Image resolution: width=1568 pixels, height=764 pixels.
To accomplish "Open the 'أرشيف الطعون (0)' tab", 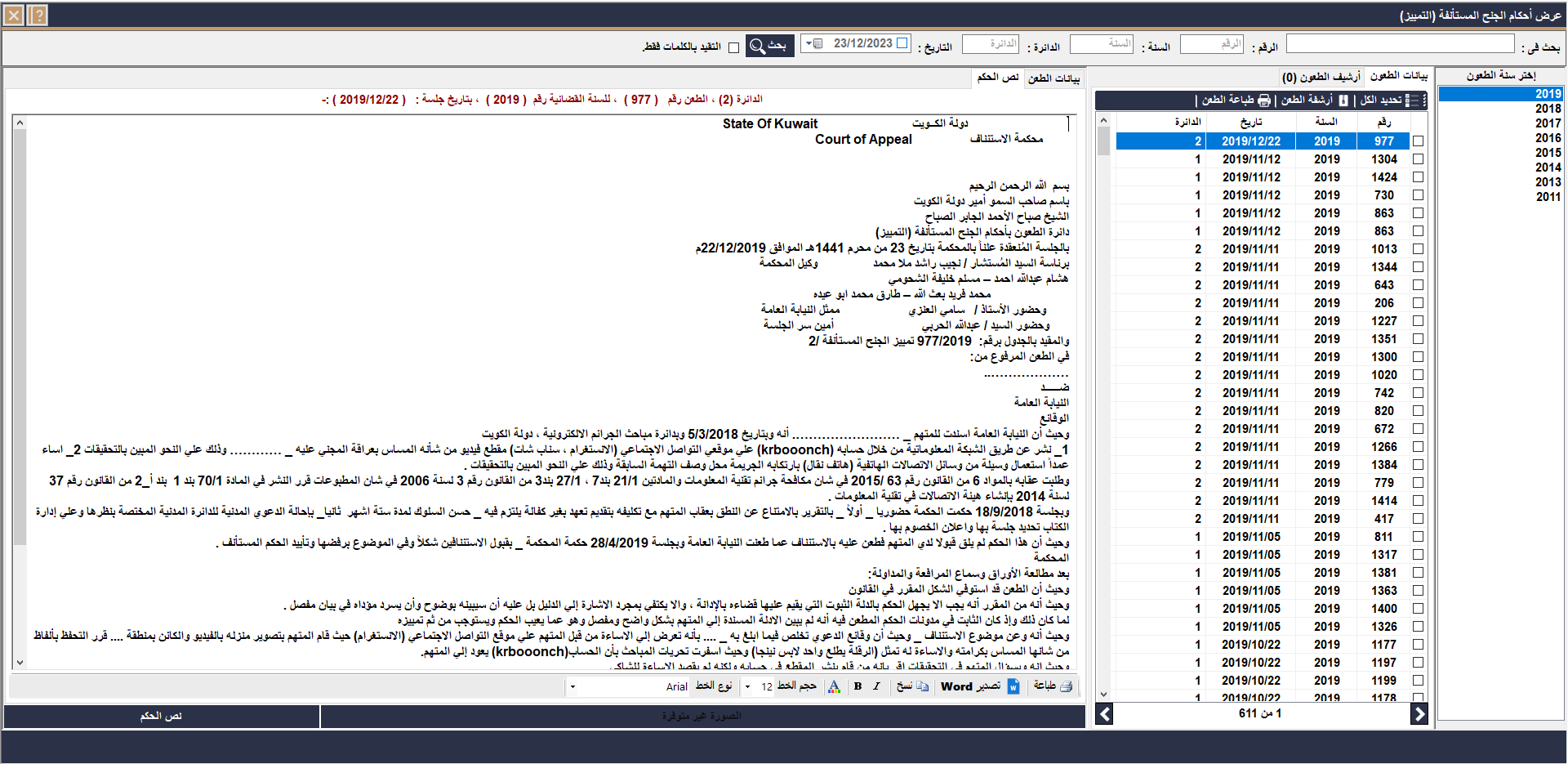I will (x=1321, y=77).
